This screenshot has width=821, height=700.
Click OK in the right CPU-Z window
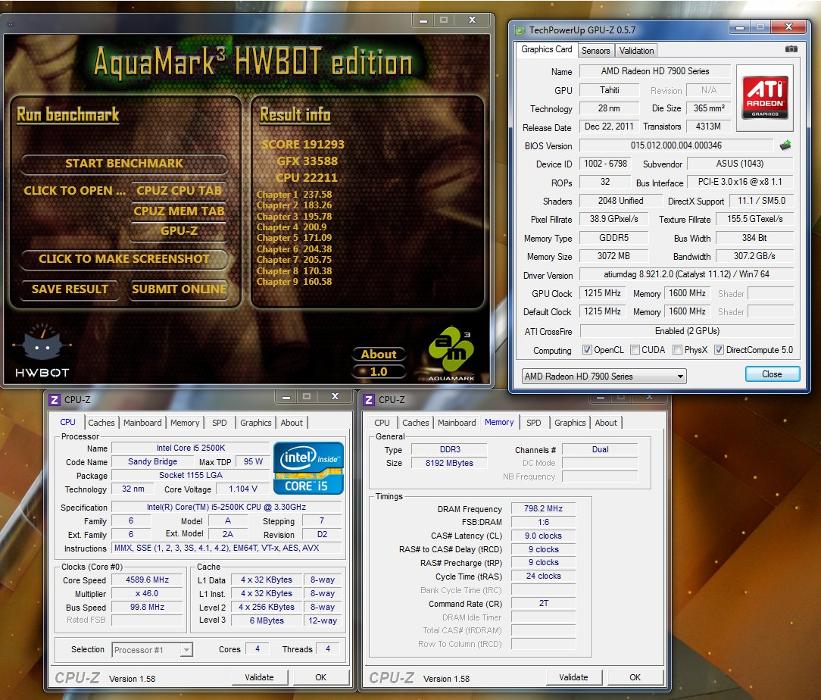pyautogui.click(x=635, y=677)
